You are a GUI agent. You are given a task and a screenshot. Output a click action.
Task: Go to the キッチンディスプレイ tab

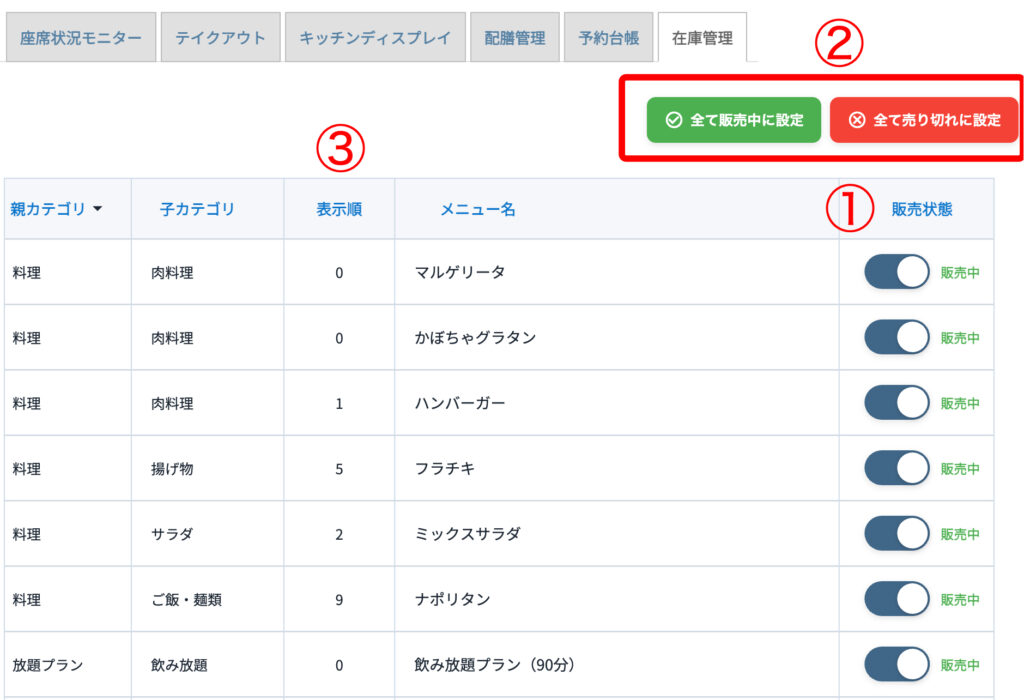(375, 38)
